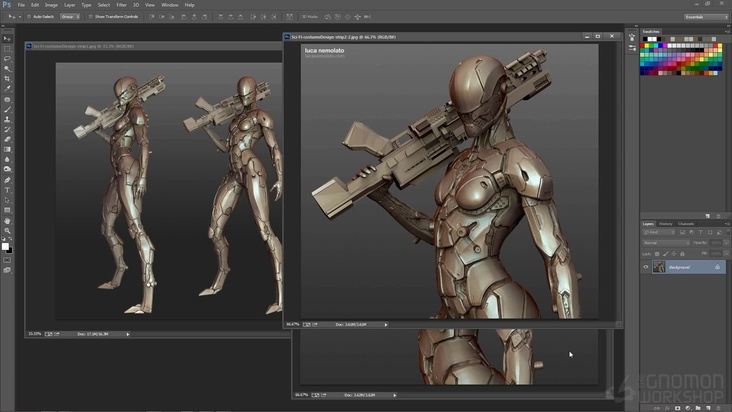Select the Rectangle shape tool
The width and height of the screenshot is (732, 412).
[x=7, y=210]
